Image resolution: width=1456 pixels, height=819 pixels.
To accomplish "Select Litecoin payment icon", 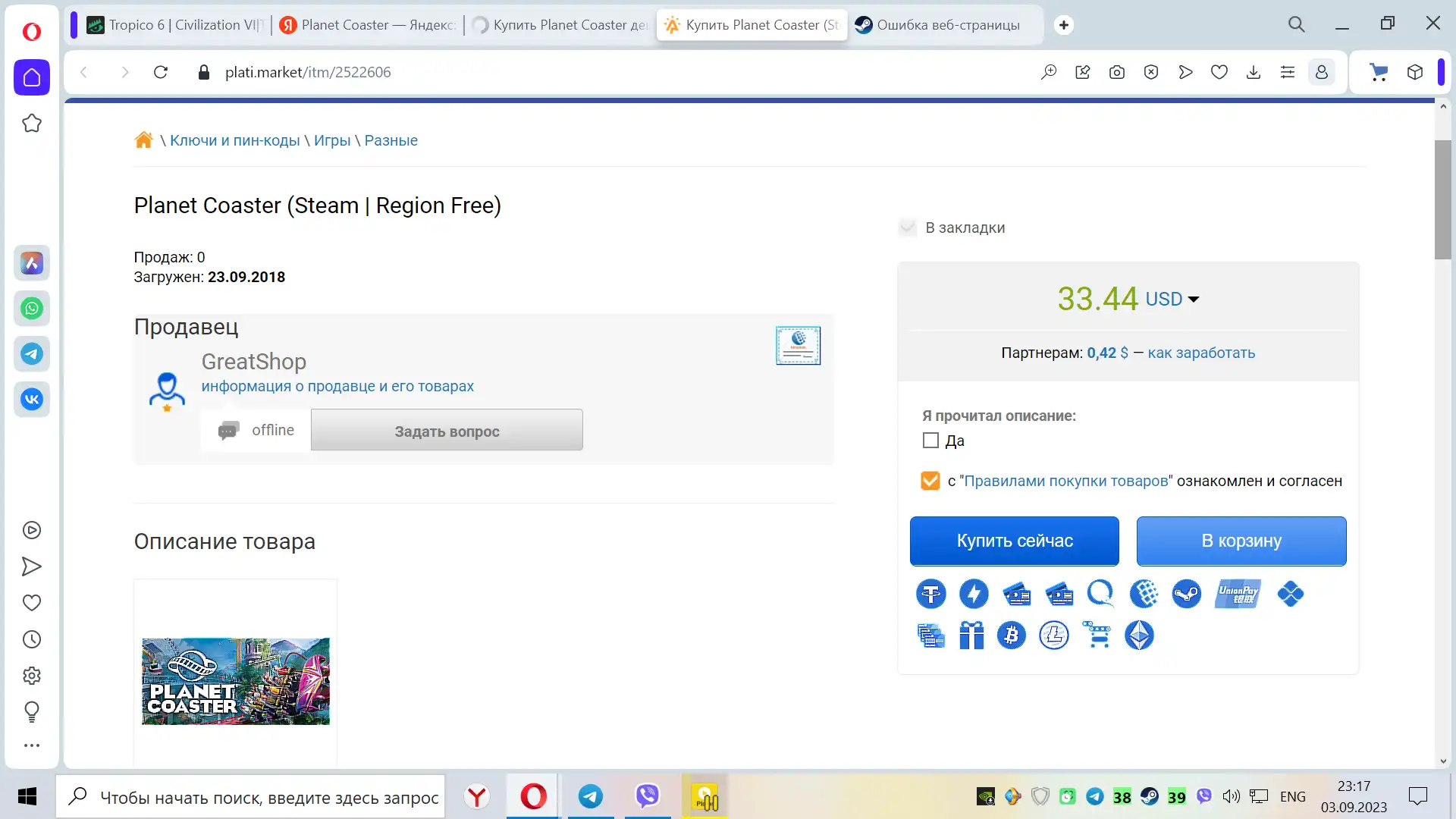I will coord(1054,635).
